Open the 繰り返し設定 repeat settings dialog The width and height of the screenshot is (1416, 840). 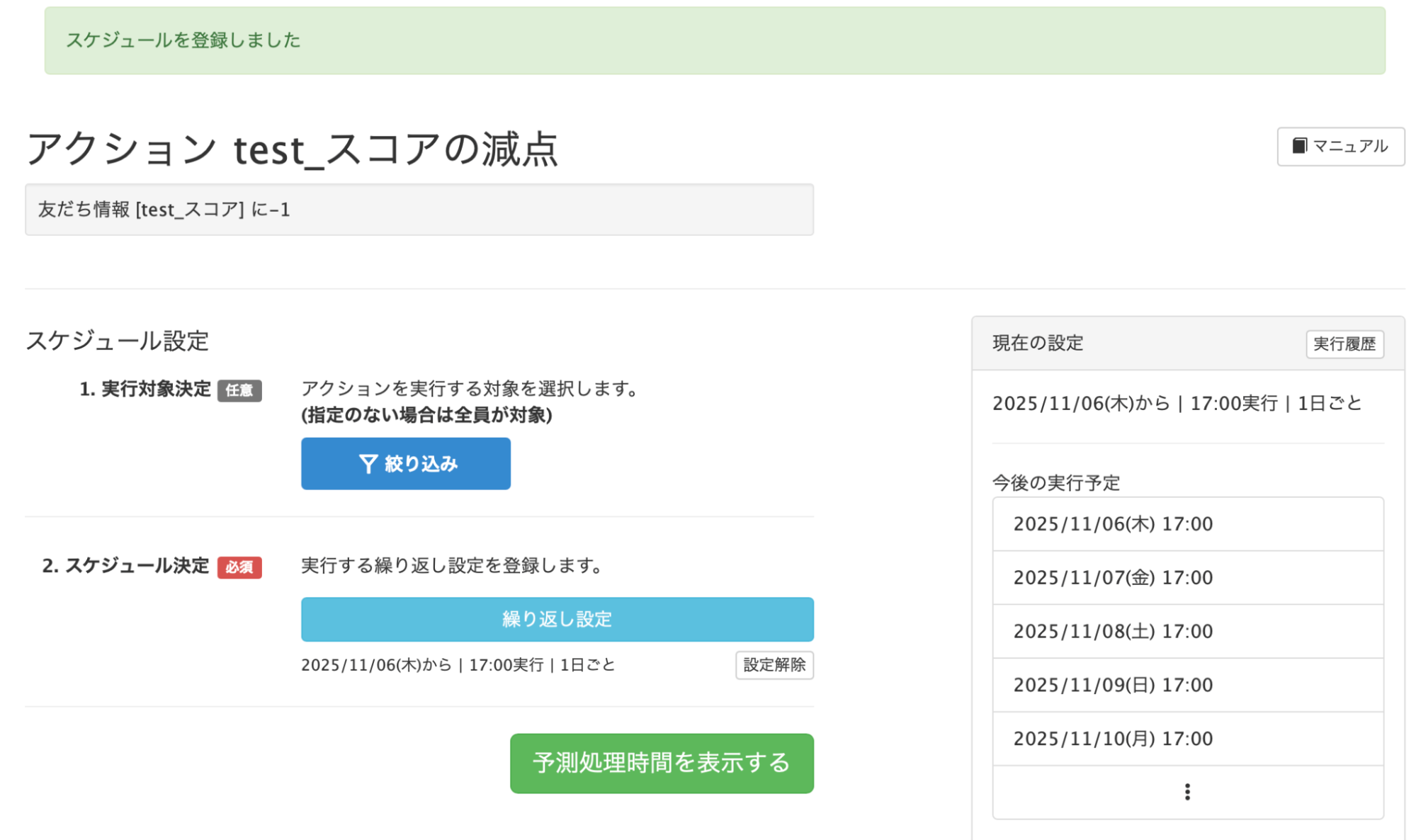[x=557, y=618]
